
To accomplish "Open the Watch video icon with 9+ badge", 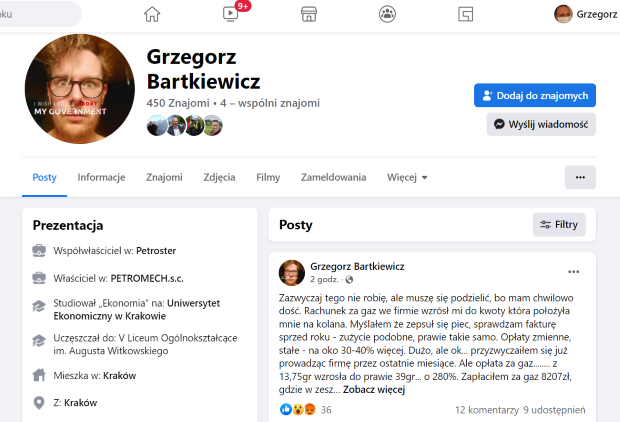I will click(x=231, y=14).
